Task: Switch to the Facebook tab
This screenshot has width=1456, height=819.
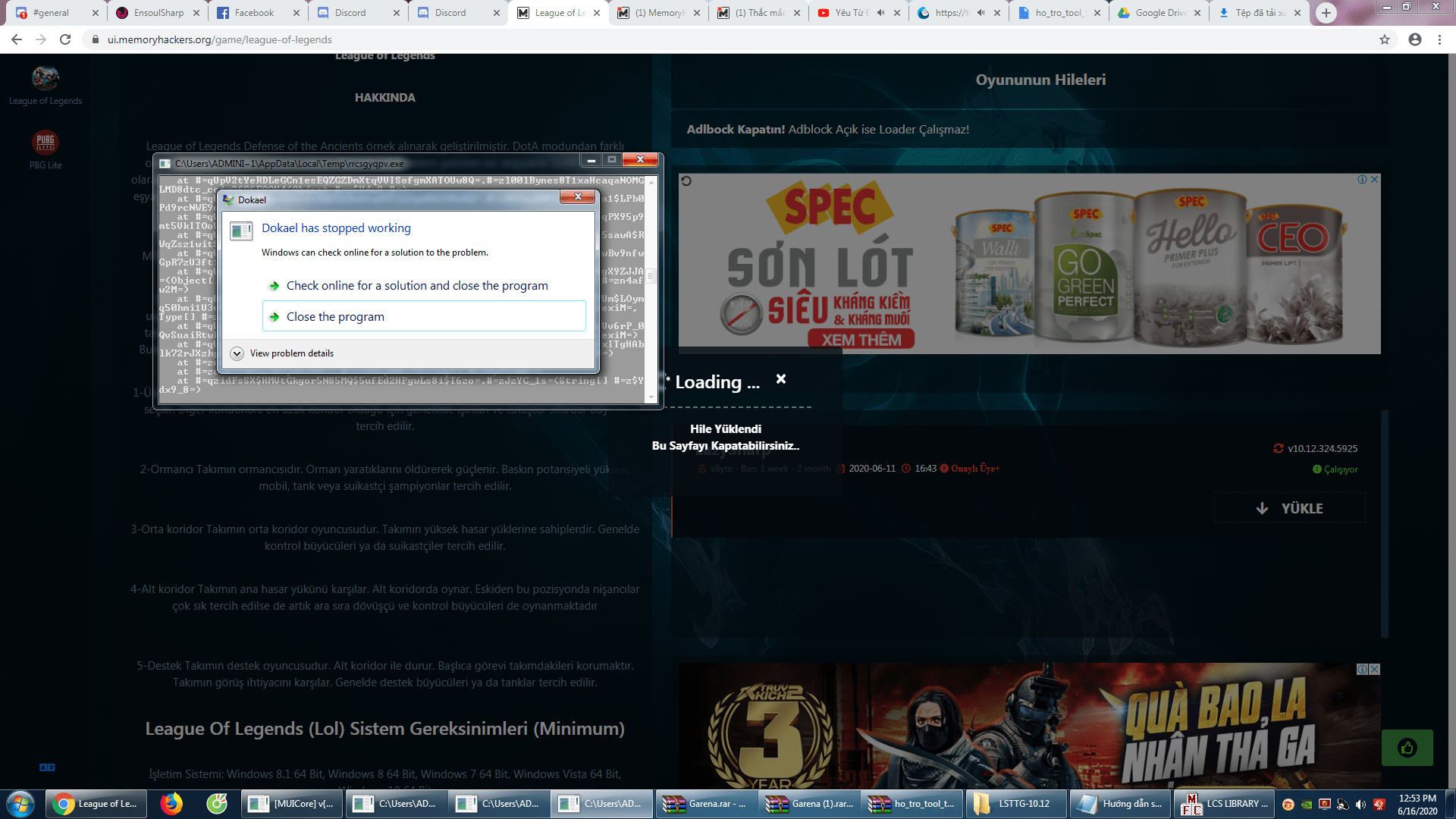Action: coord(254,13)
